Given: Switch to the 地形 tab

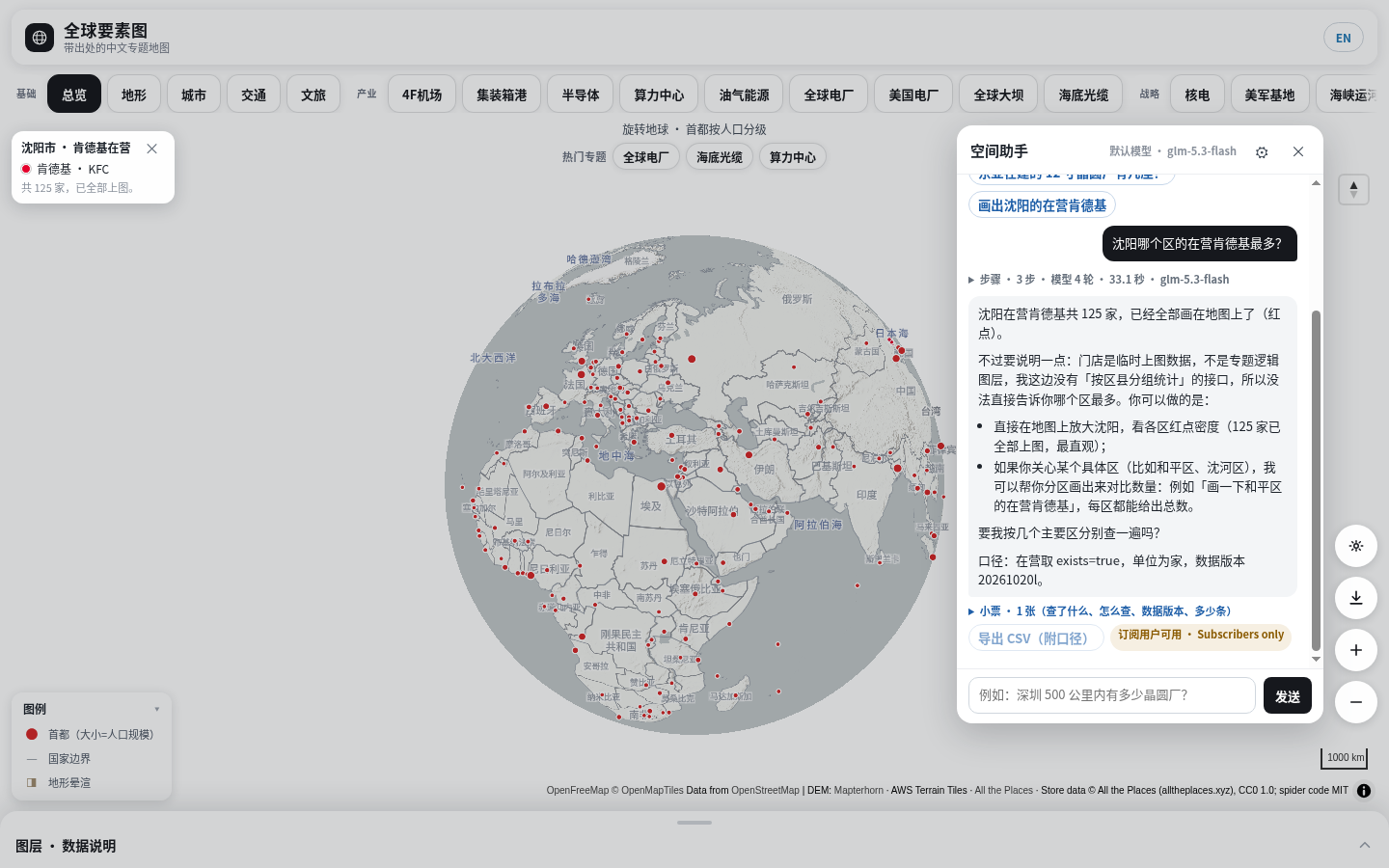Looking at the screenshot, I should [134, 95].
